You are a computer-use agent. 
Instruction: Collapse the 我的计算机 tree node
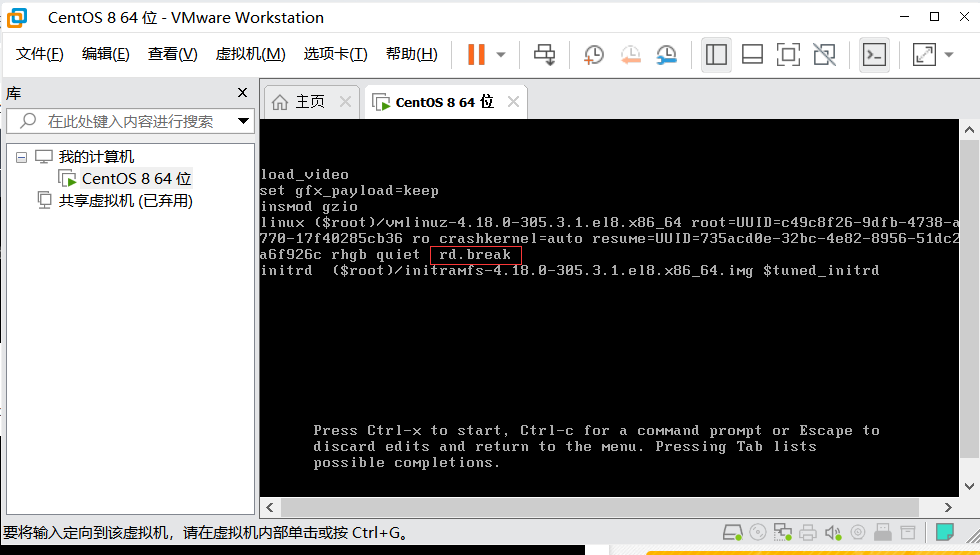(x=21, y=157)
